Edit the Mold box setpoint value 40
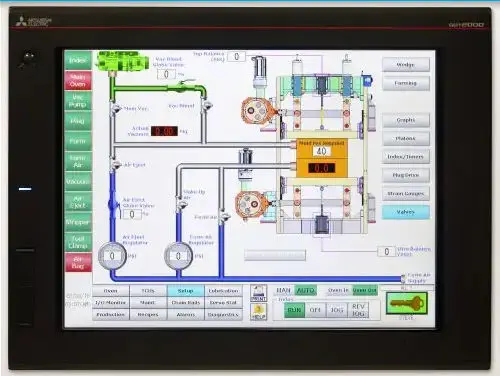Screen dimensions: 500x376 tap(321, 151)
